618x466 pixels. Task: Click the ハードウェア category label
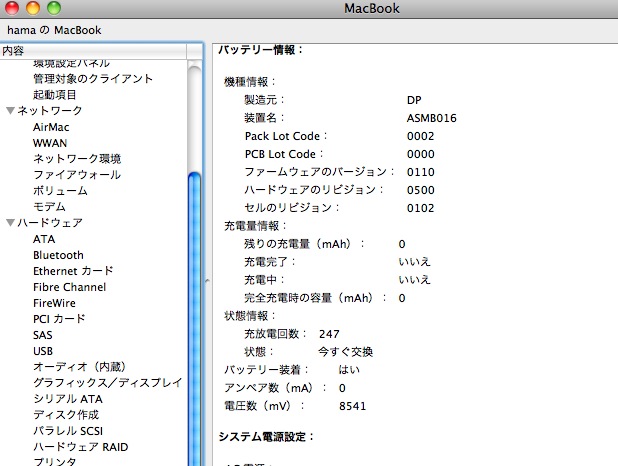[x=50, y=223]
